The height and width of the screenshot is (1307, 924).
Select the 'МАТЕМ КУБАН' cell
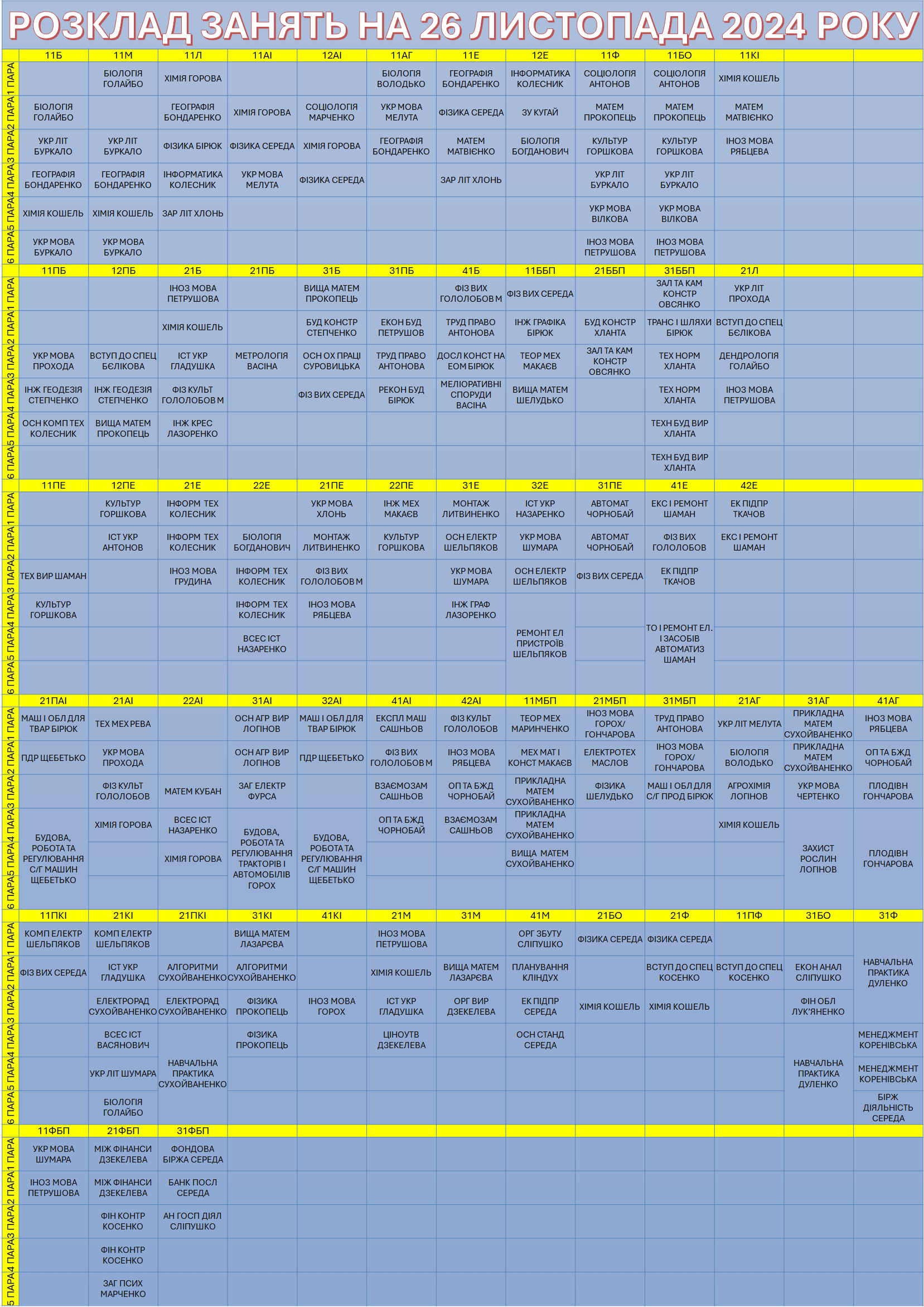(193, 791)
